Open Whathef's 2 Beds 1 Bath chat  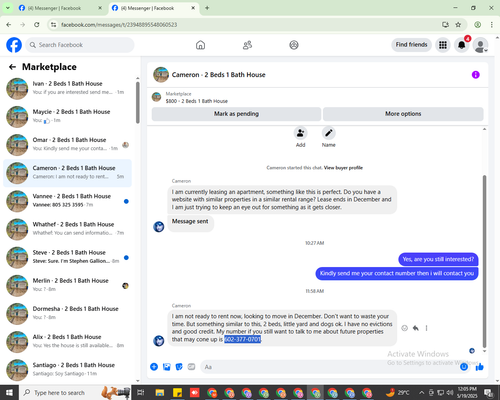(68, 229)
